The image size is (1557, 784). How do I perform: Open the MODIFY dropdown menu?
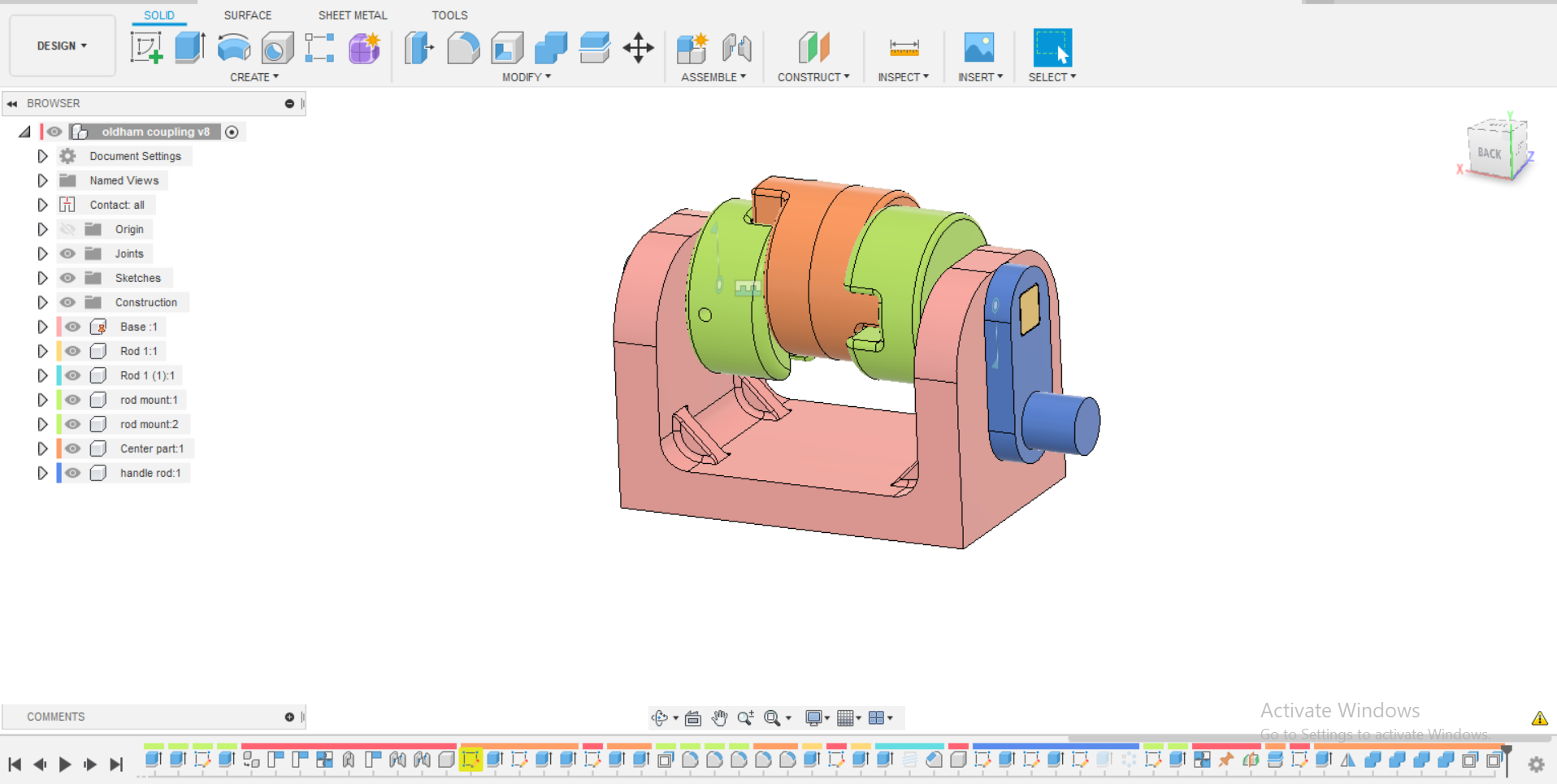pyautogui.click(x=527, y=77)
